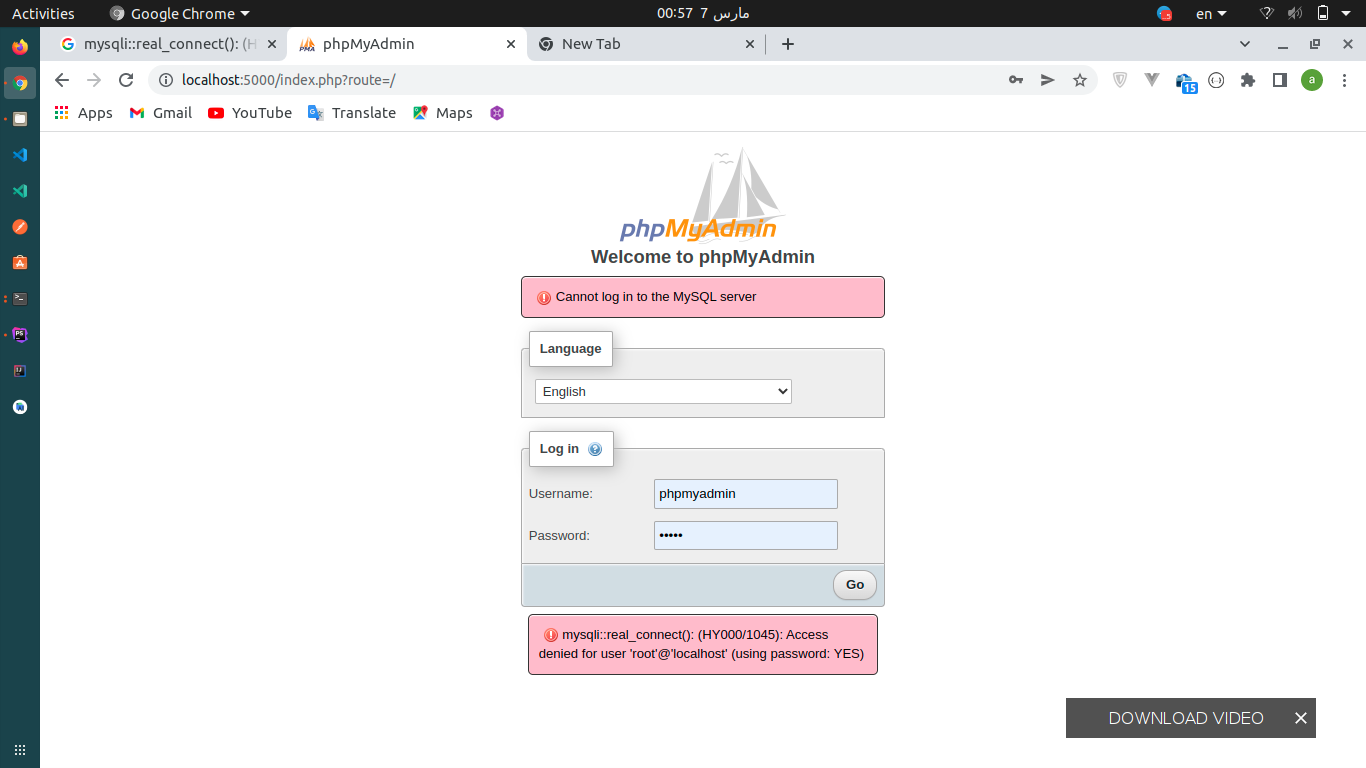
Task: Close the mysqli::real_connect tab
Action: tap(272, 44)
